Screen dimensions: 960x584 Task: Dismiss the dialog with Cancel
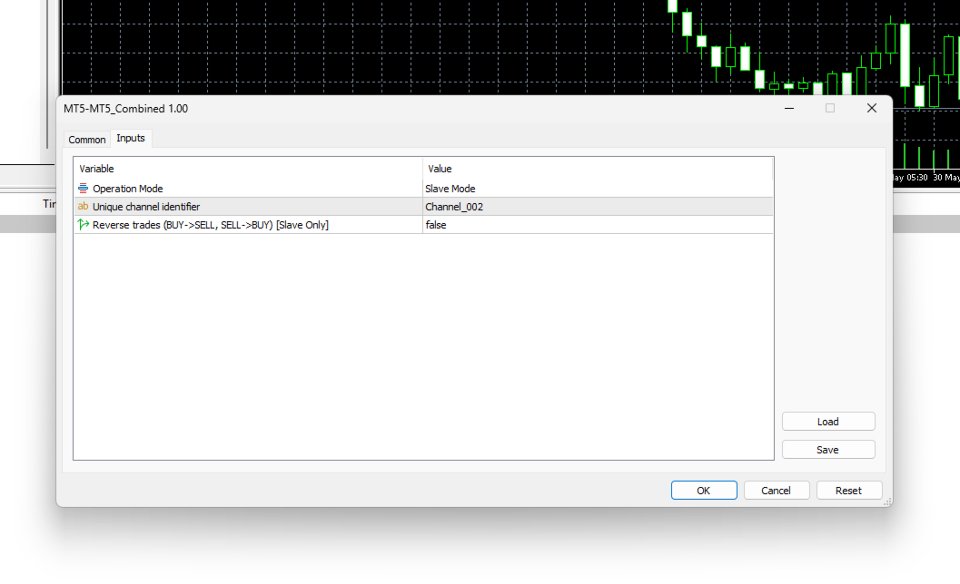tap(776, 490)
